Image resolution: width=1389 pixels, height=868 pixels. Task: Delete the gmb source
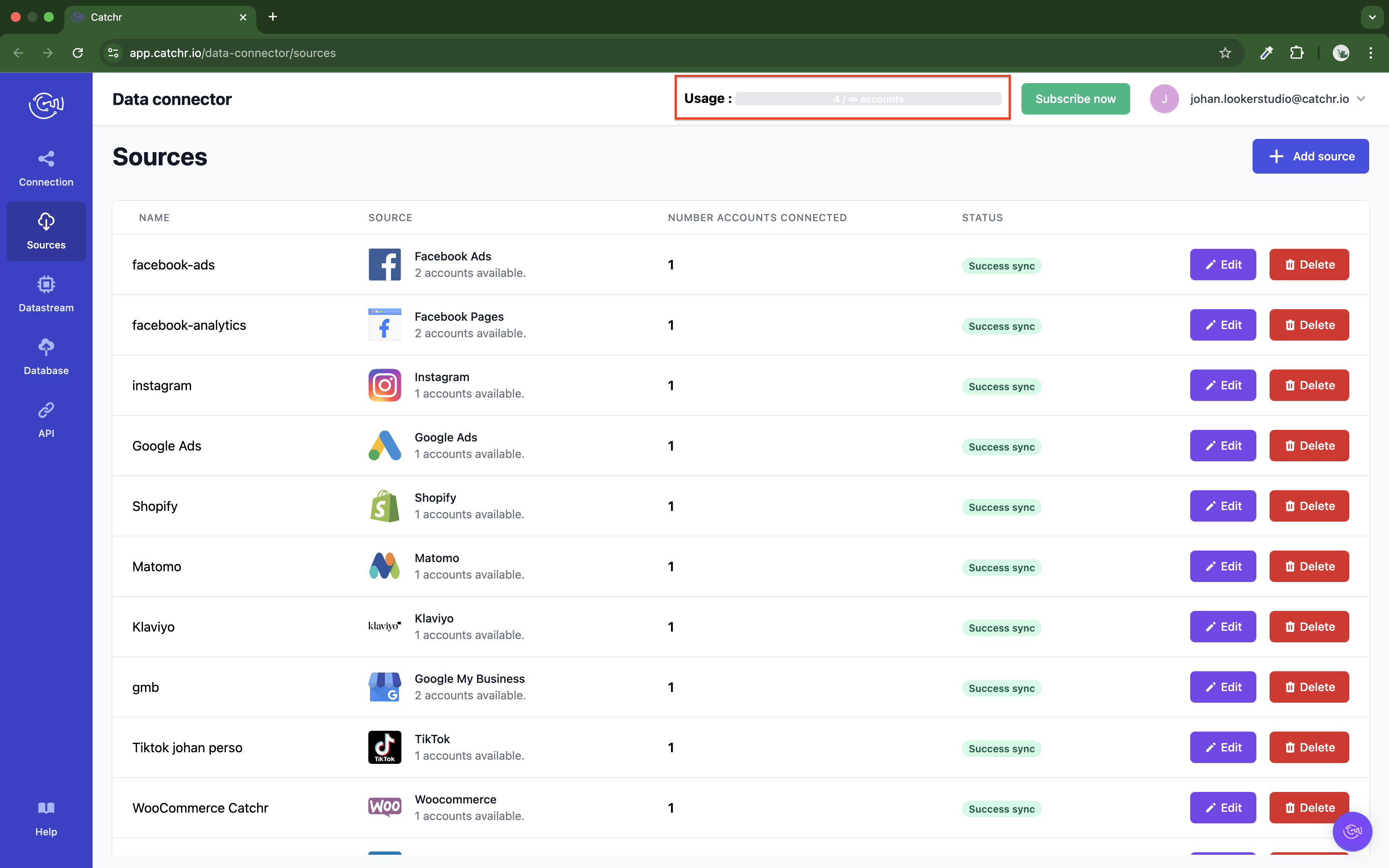(1309, 687)
